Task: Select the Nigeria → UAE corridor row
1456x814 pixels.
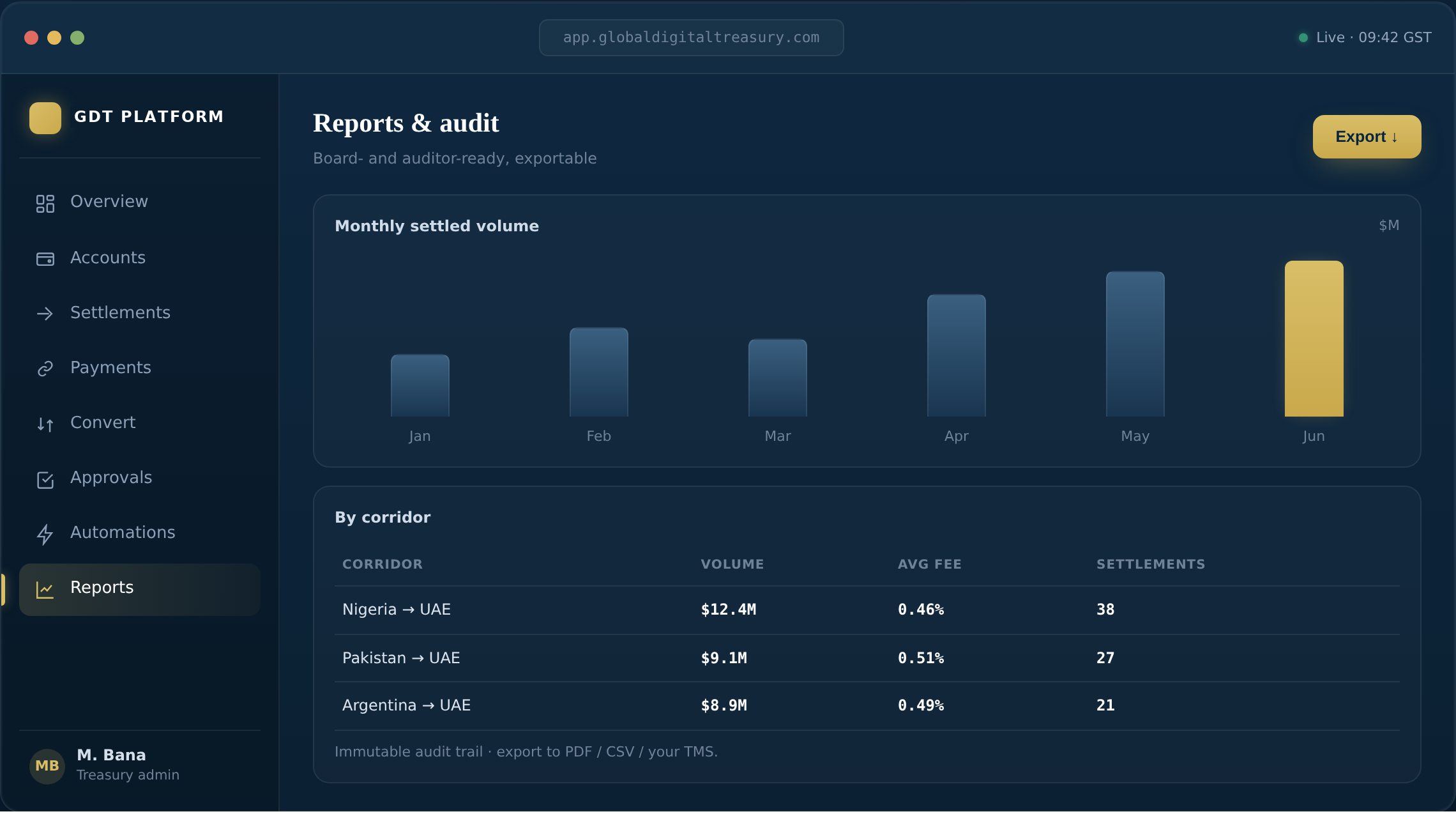Action: 867,610
